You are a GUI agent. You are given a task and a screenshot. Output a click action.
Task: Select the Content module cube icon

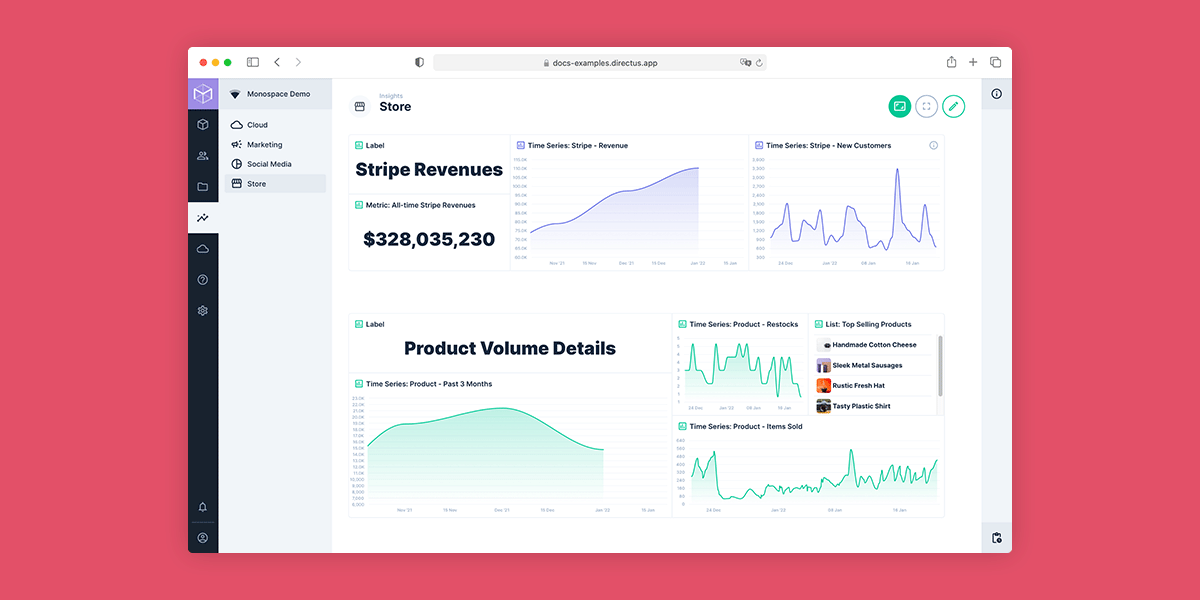[x=203, y=124]
